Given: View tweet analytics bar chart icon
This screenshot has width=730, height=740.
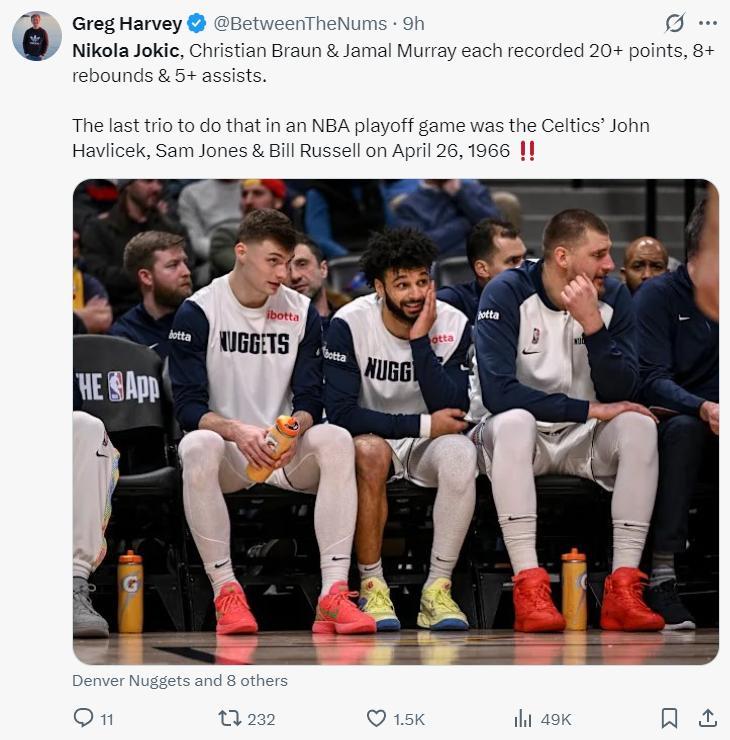Looking at the screenshot, I should (x=522, y=718).
